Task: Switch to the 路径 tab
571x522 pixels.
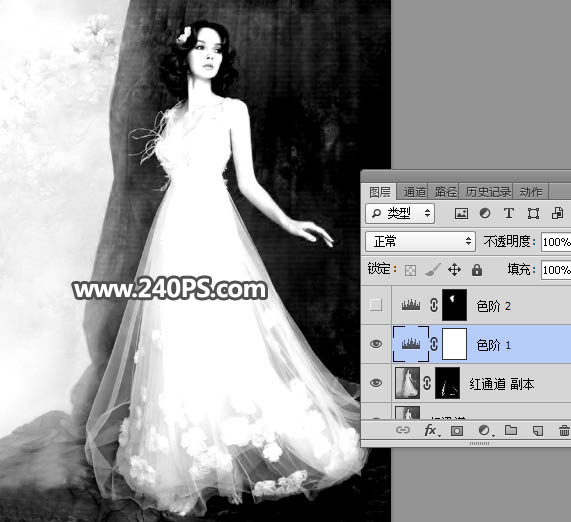Action: tap(445, 192)
